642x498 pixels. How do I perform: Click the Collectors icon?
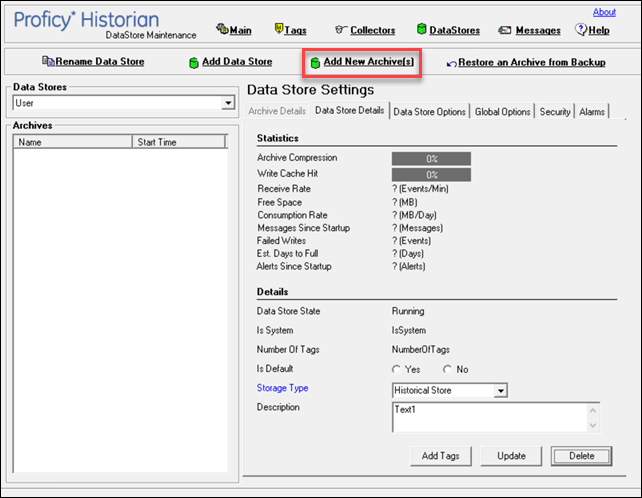(341, 29)
